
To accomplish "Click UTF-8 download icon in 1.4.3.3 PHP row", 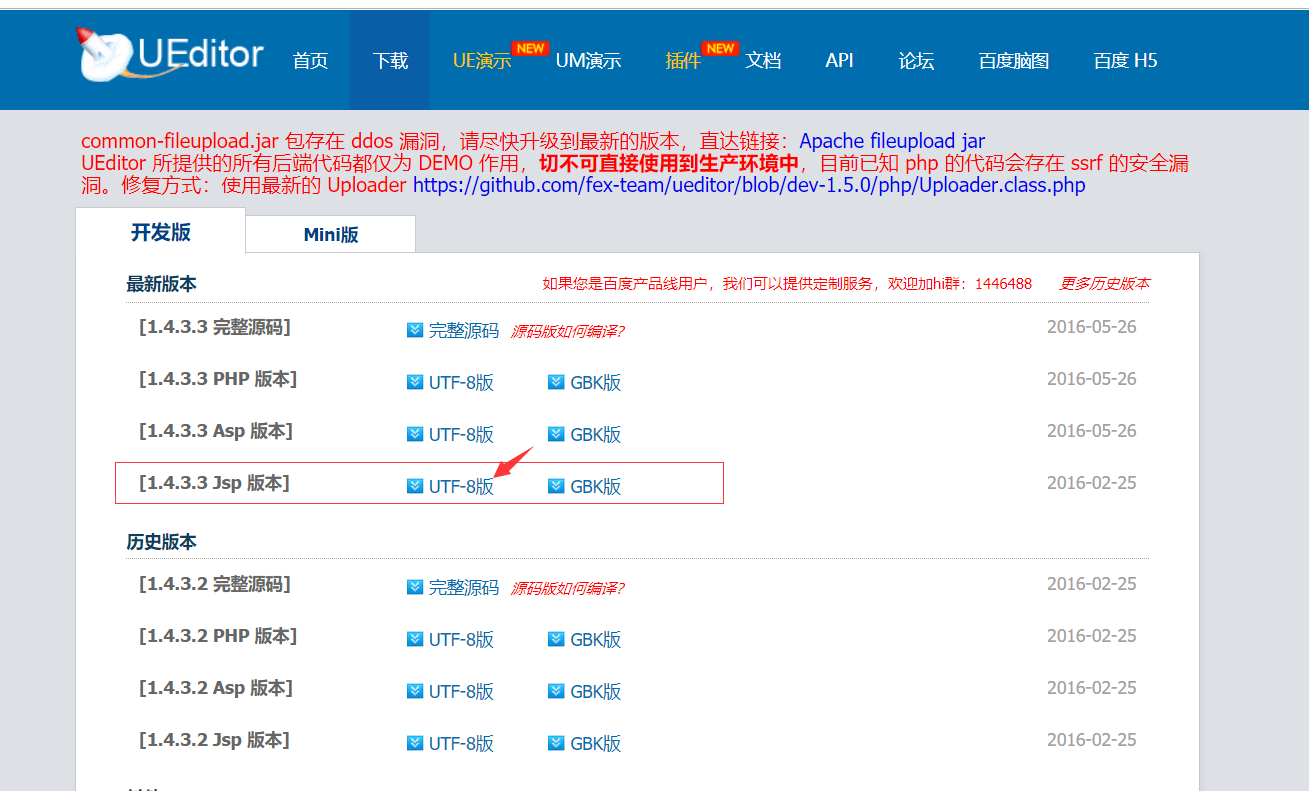I will pos(415,382).
